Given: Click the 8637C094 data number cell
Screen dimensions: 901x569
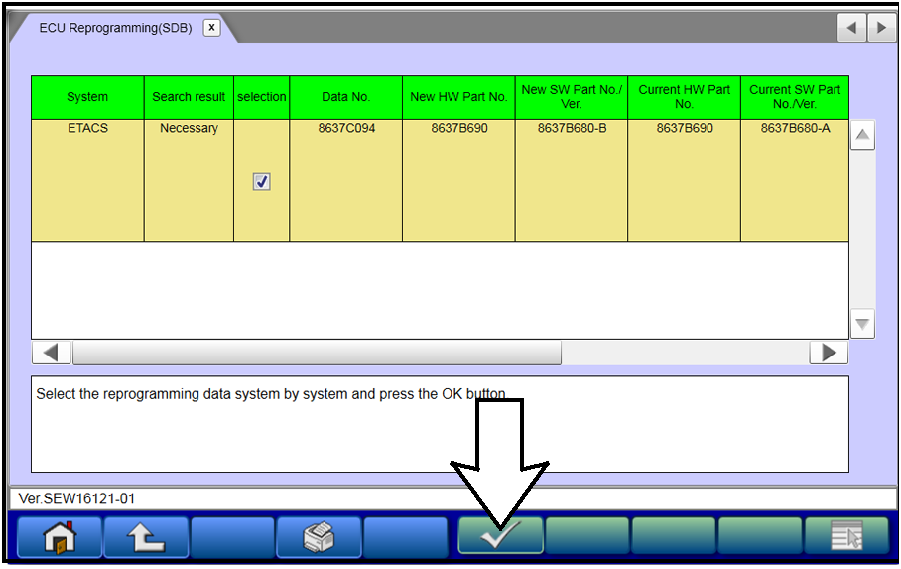Looking at the screenshot, I should (346, 129).
